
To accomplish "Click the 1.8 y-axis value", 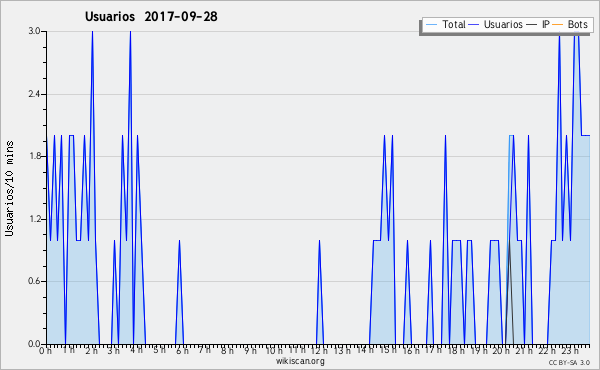I will [35, 156].
